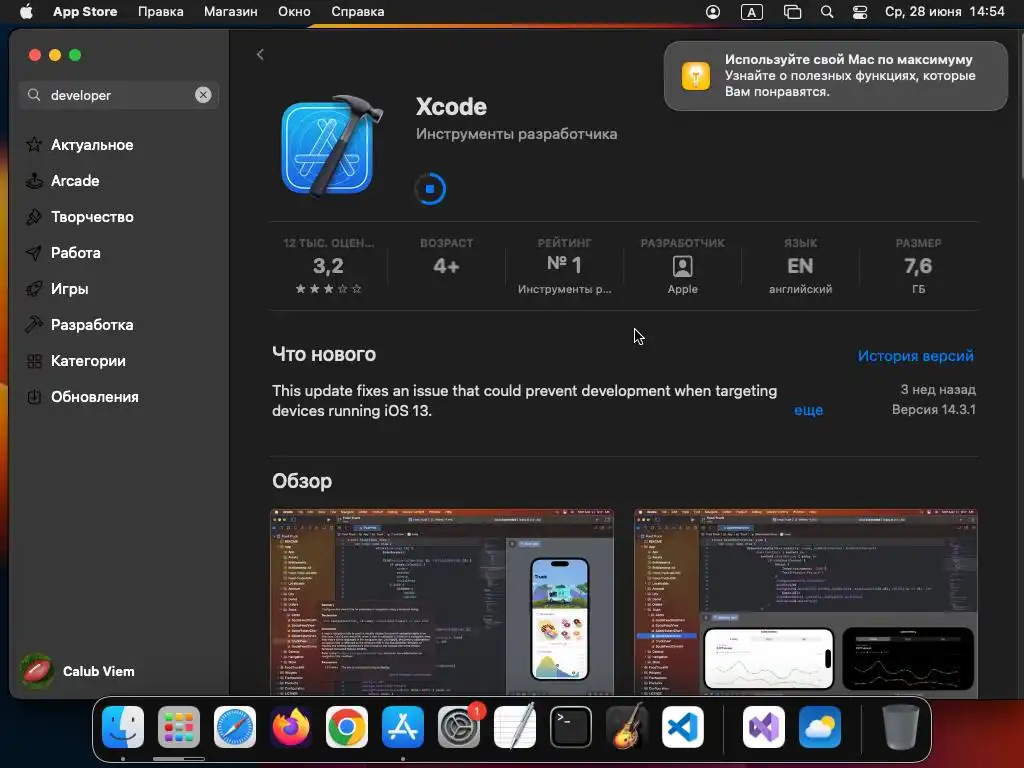Click the Игры rocket icon

coord(34,289)
